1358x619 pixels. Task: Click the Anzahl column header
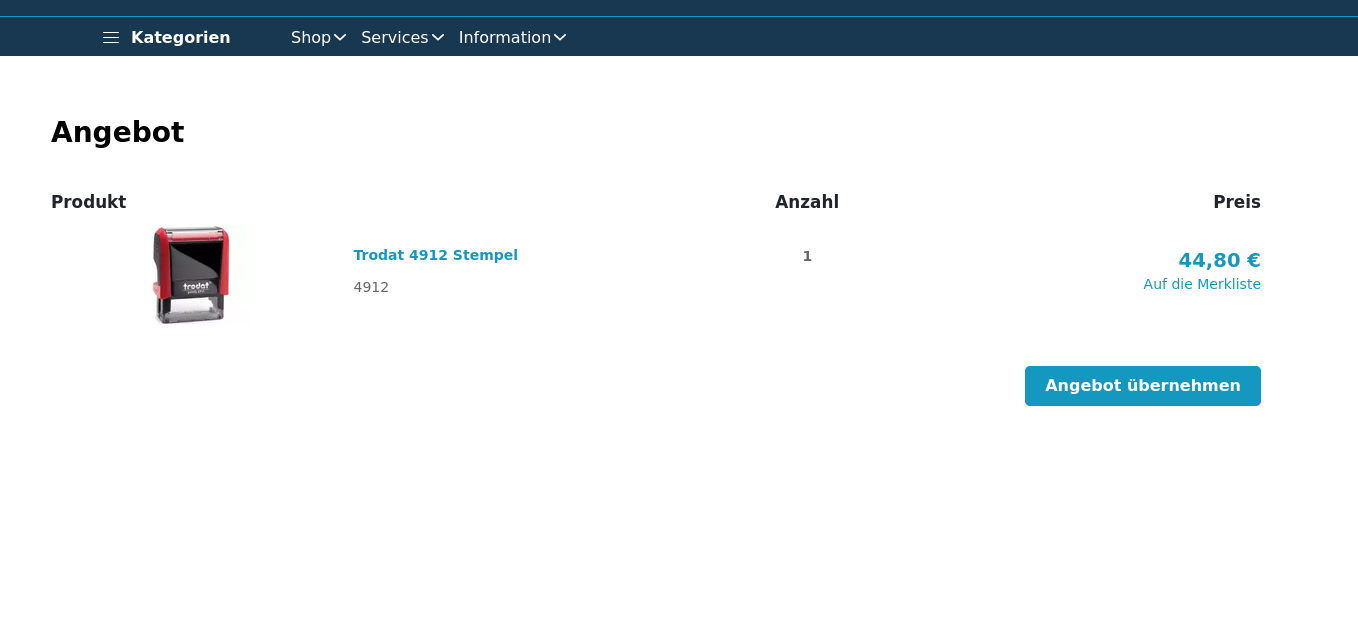[x=807, y=202]
